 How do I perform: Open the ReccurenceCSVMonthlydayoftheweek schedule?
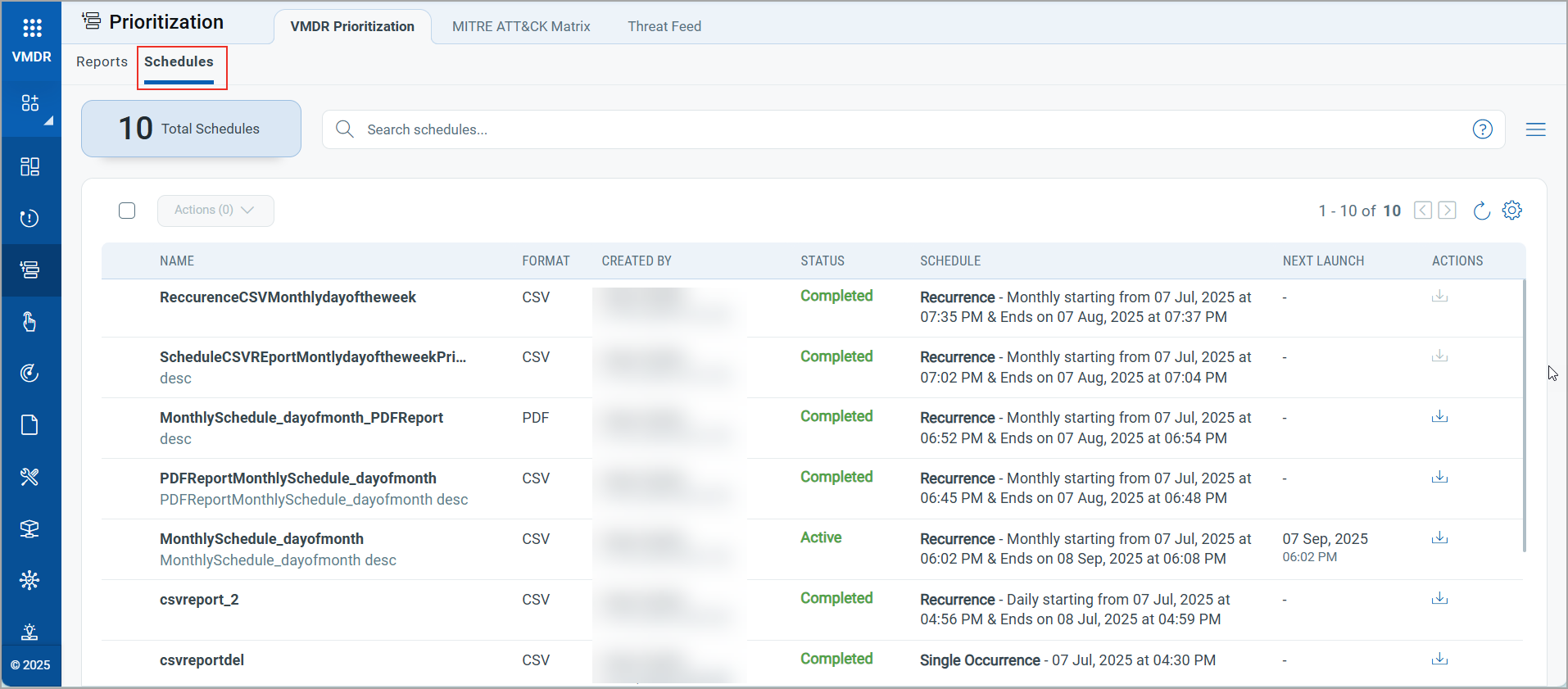pos(288,297)
